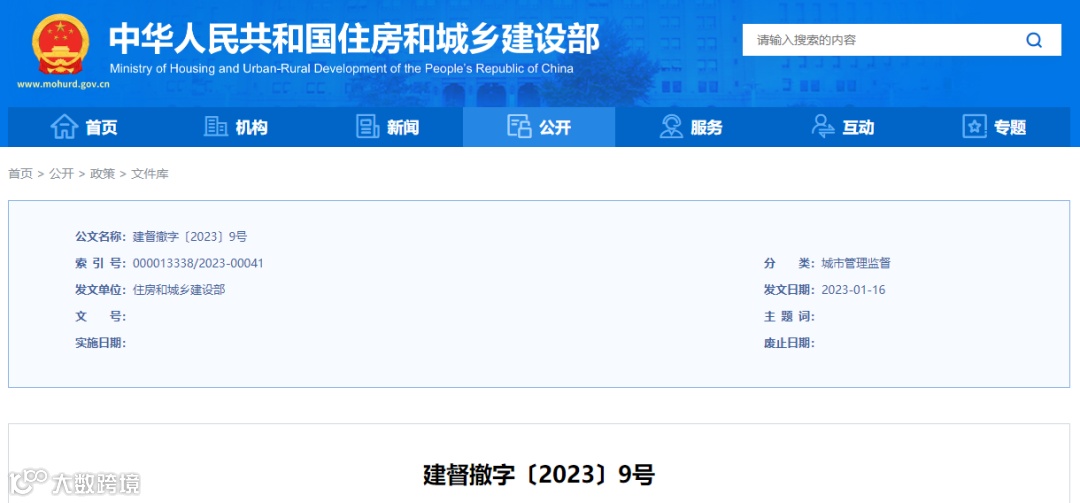Viewport: 1080px width, 503px height.
Task: Open the 首页 nav menu item
Action: tap(84, 127)
